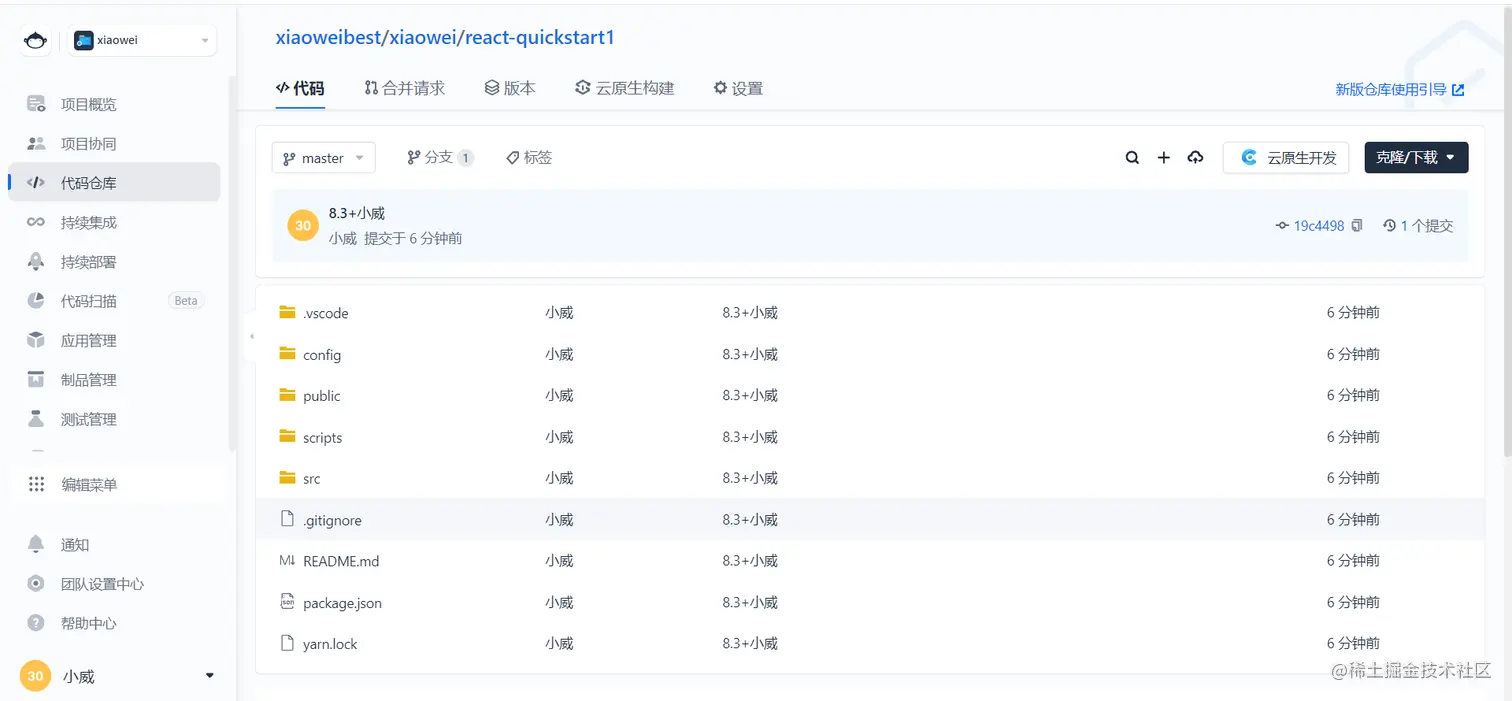Open 制品管理 in the sidebar
Screen dimensions: 1512x701
(x=113, y=380)
